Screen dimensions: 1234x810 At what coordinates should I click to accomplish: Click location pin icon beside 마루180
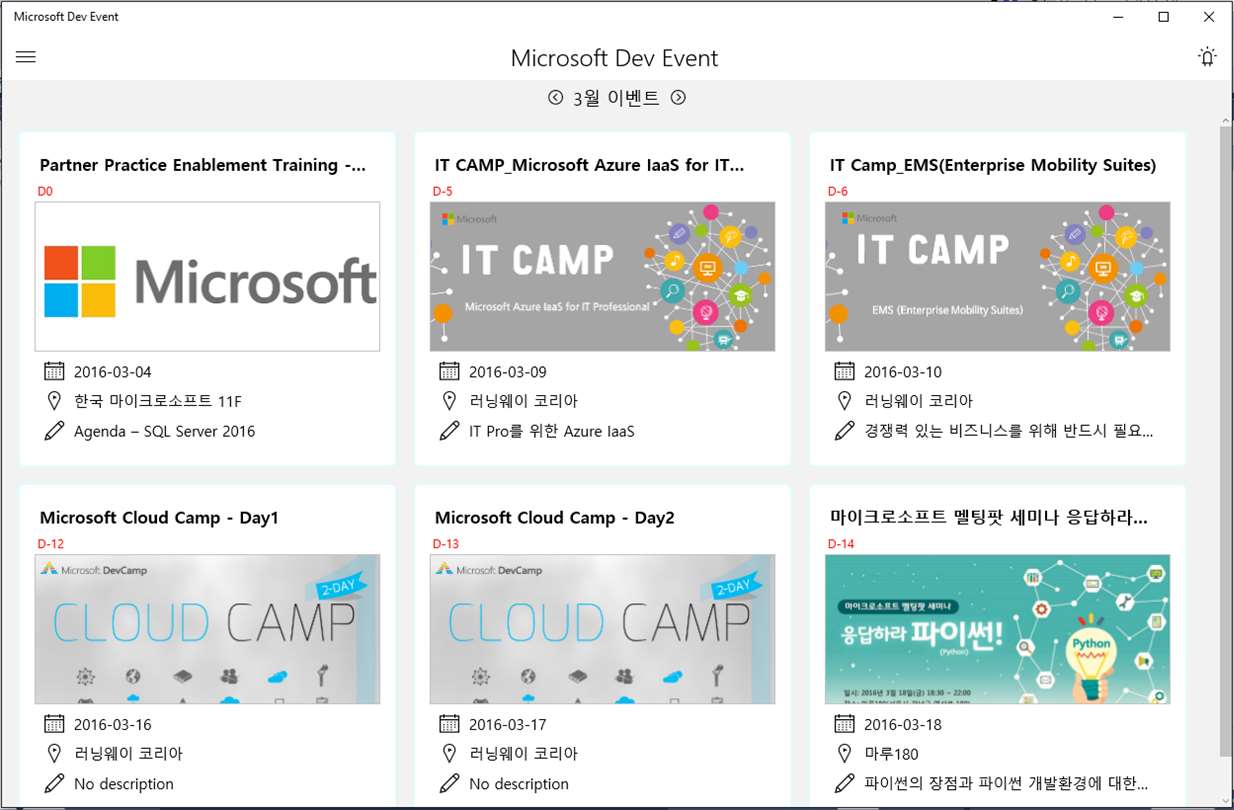pos(844,753)
